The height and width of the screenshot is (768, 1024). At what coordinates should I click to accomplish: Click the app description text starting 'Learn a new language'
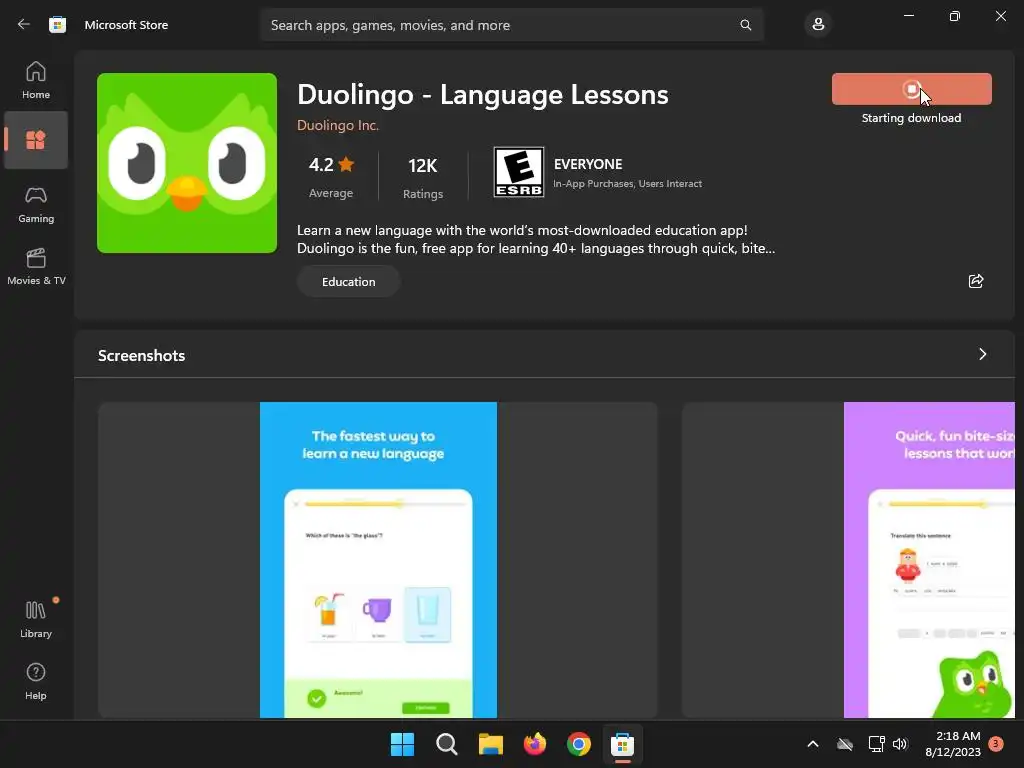click(536, 239)
